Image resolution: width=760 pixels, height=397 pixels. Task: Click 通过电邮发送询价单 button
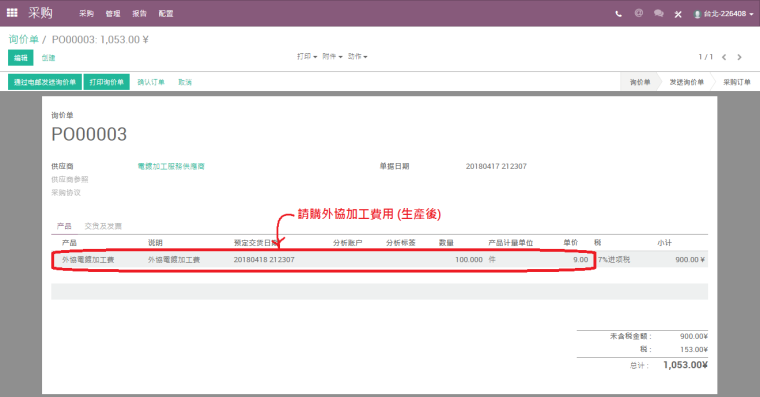(45, 82)
